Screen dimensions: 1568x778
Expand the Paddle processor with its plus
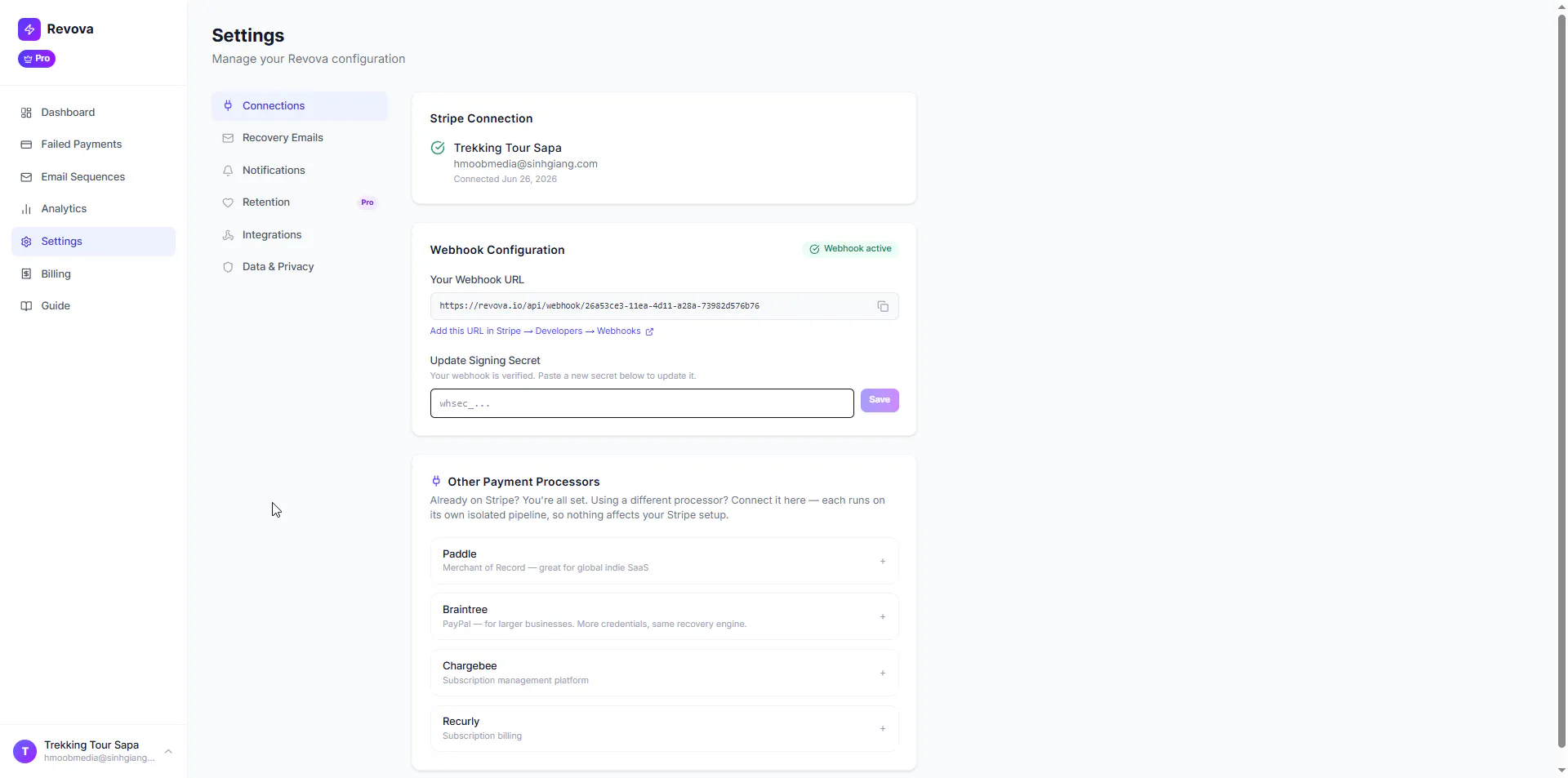click(883, 561)
